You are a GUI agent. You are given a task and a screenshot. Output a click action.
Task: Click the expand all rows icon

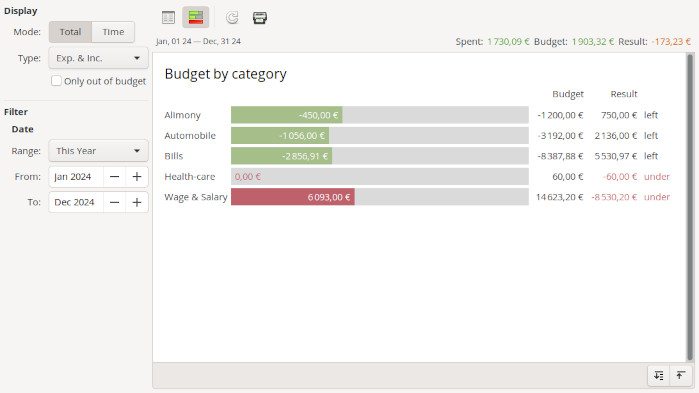point(659,376)
